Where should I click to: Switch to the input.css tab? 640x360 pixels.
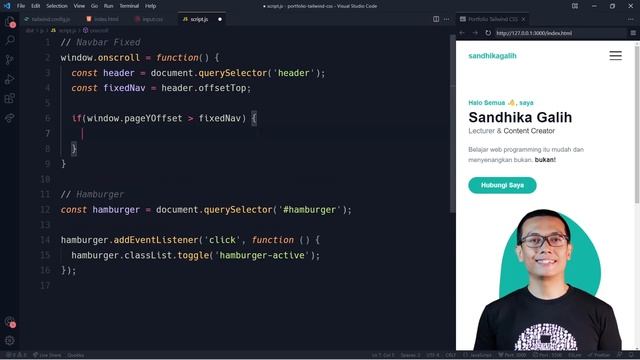click(152, 19)
